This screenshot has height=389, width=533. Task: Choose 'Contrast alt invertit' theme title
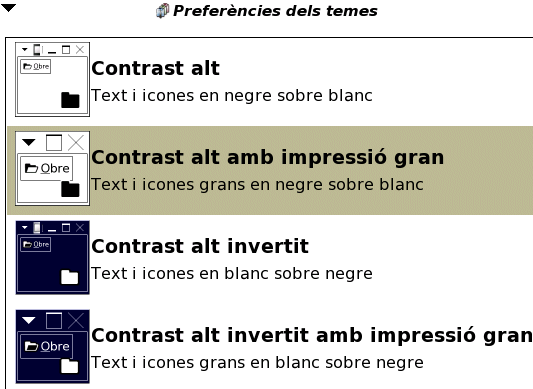click(x=200, y=246)
